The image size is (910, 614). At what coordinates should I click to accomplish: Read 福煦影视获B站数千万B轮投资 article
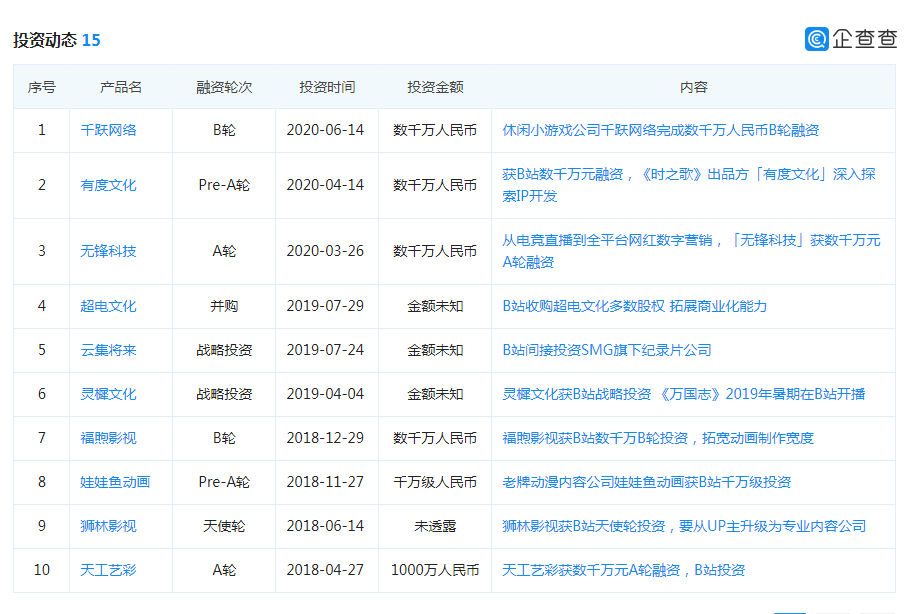coord(657,438)
